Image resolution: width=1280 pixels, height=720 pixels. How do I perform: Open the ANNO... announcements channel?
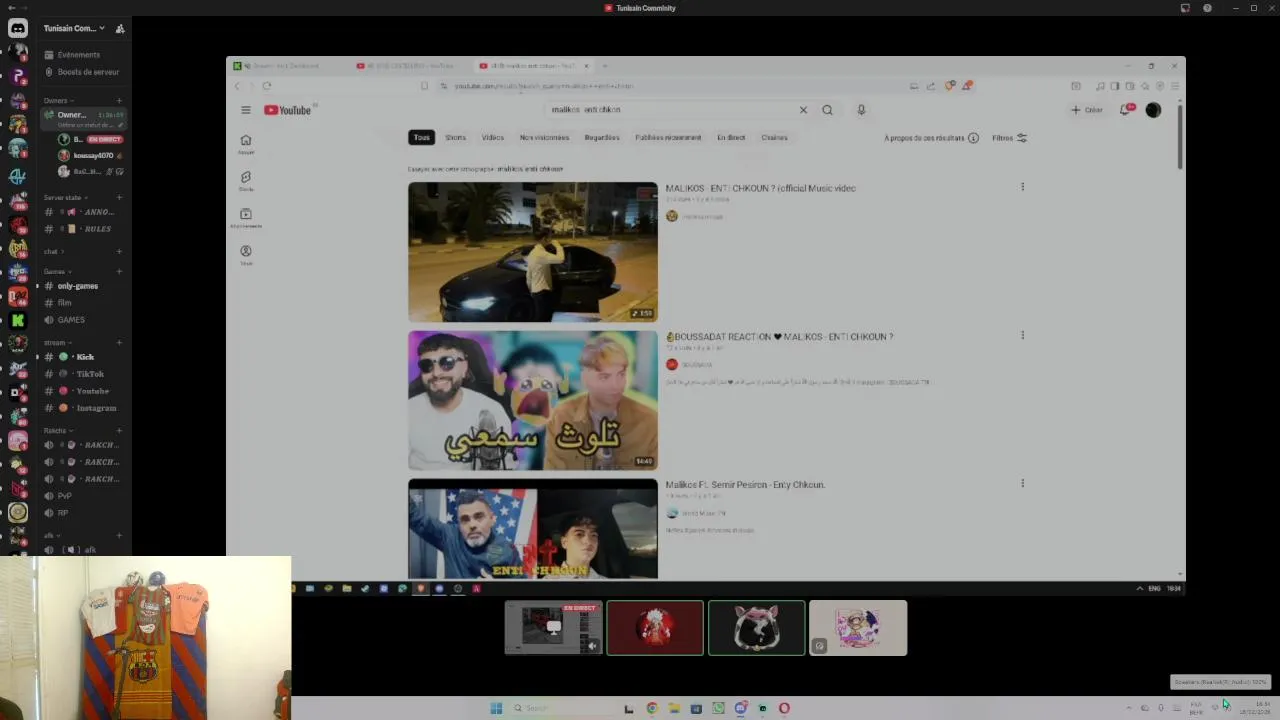[x=82, y=212]
